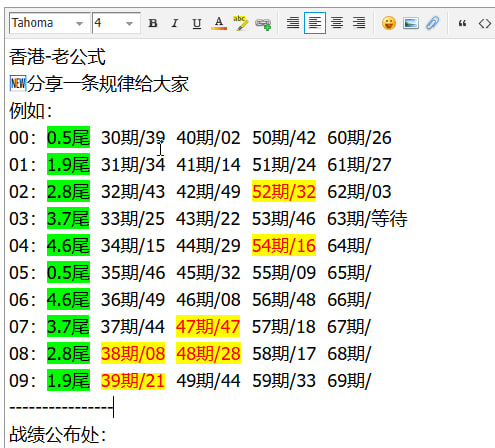Screen dimensions: 495x448
Task: Click the entry 40期/02
Action: pyautogui.click(x=208, y=137)
